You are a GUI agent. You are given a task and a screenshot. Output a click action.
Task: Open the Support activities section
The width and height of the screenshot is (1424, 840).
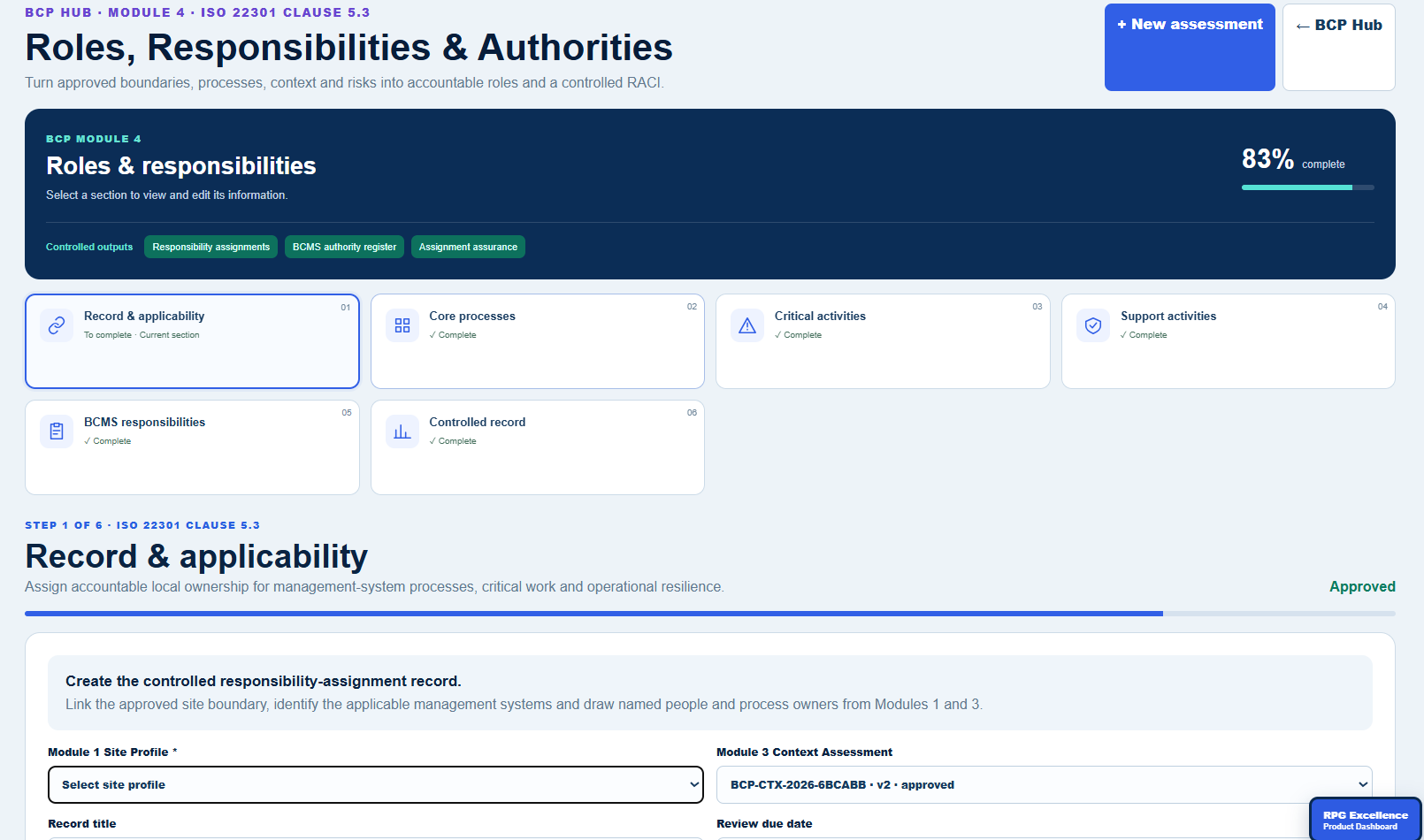pos(1229,341)
